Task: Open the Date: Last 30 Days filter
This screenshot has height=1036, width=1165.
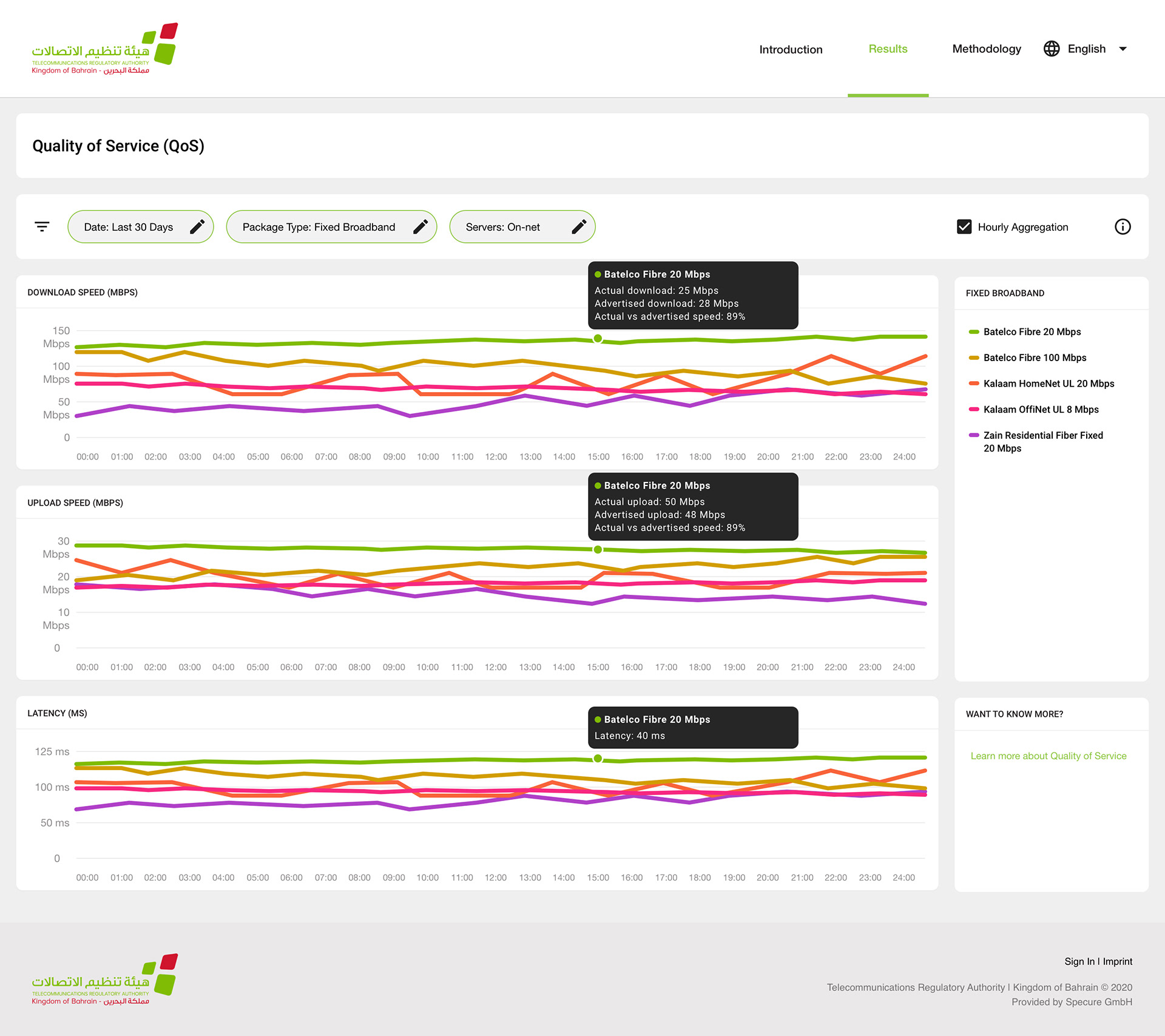Action: 129,227
